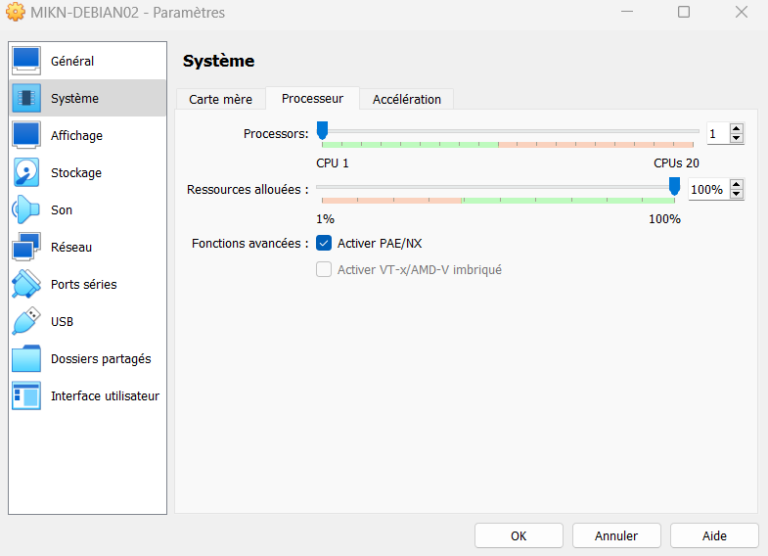Click the Affichage label in sidebar

(77, 136)
